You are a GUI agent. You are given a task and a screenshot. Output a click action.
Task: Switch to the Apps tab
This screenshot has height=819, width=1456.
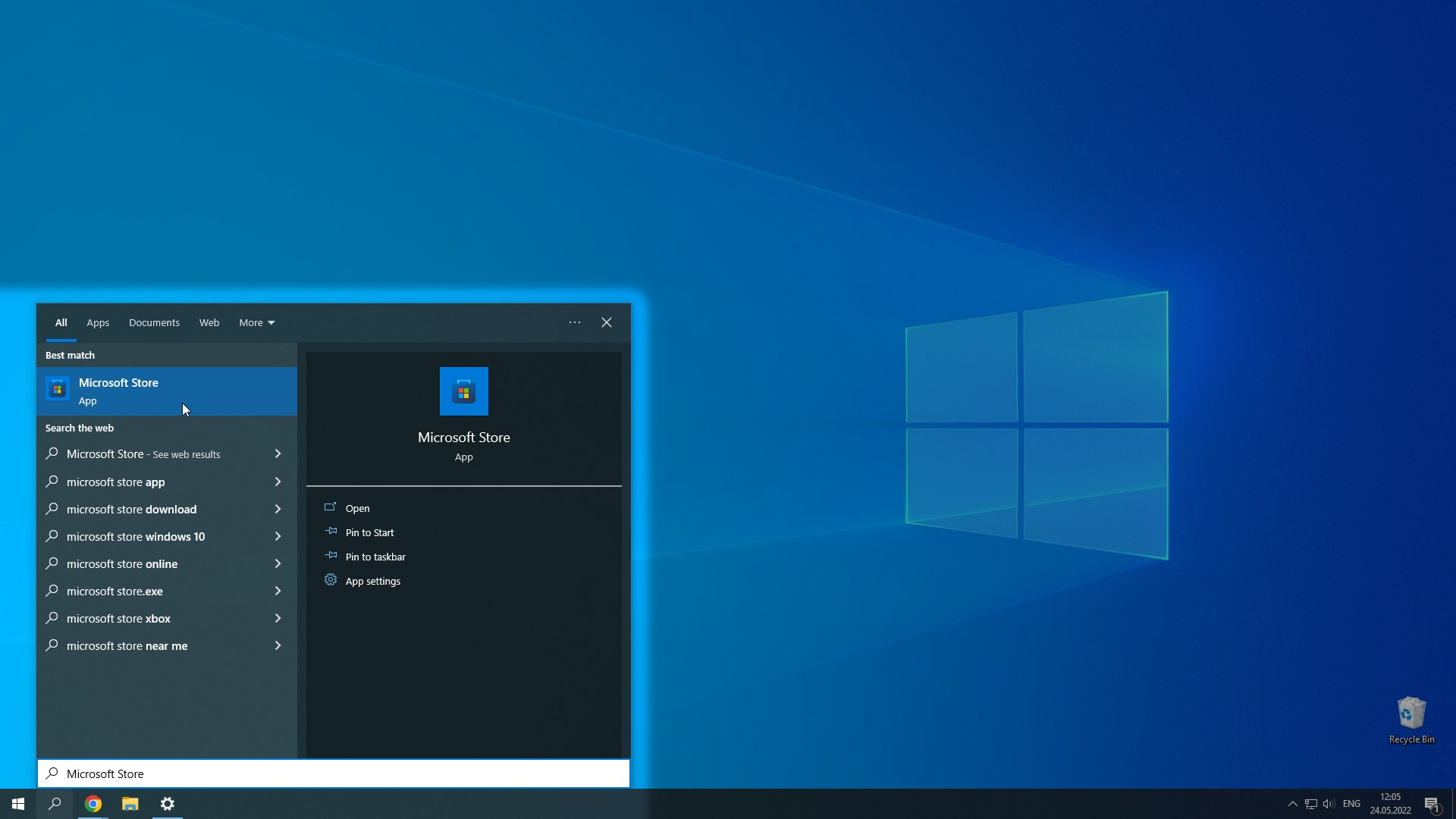98,322
